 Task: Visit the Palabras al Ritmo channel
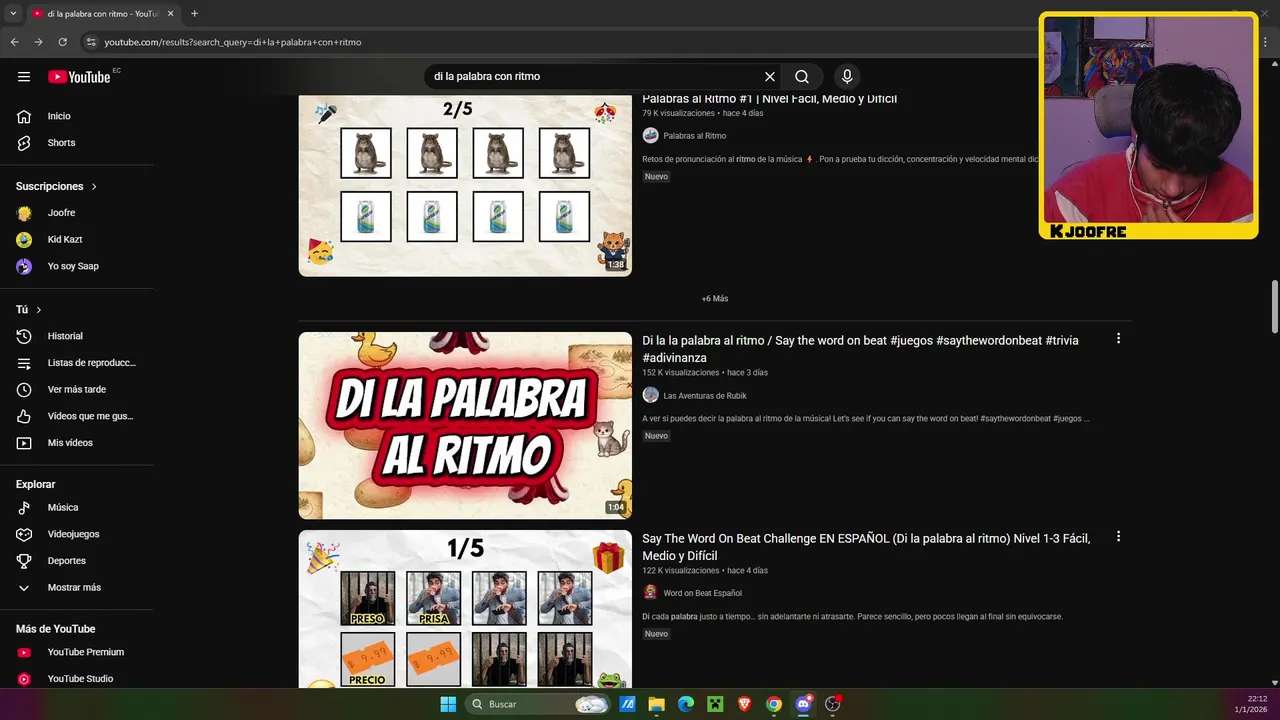tap(694, 136)
